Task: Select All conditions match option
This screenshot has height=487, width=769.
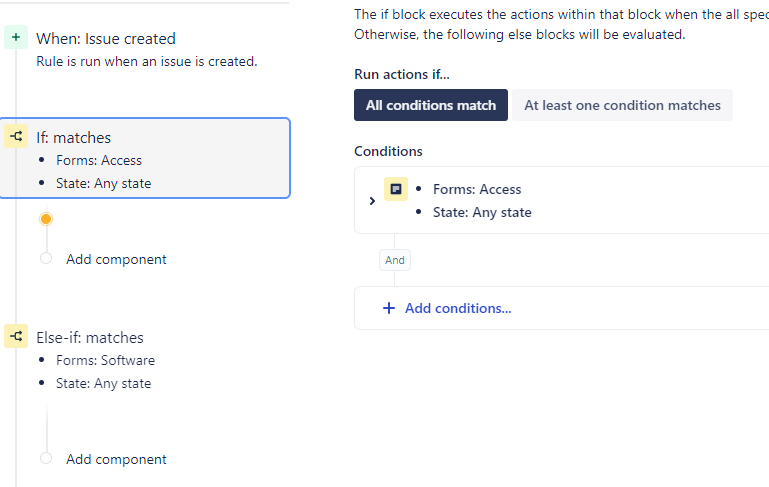Action: click(431, 105)
